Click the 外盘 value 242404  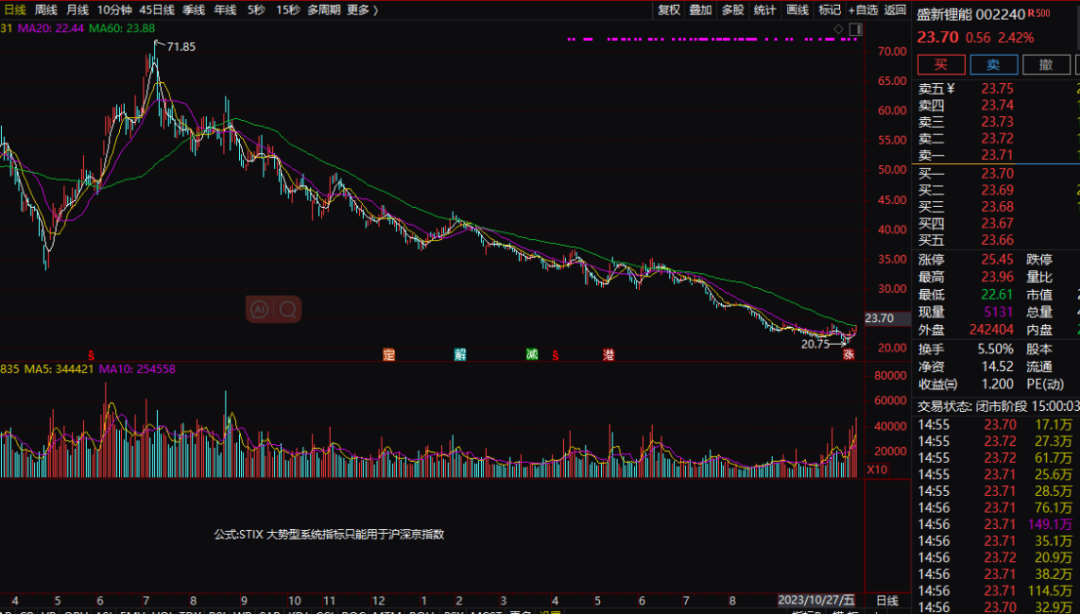[992, 330]
